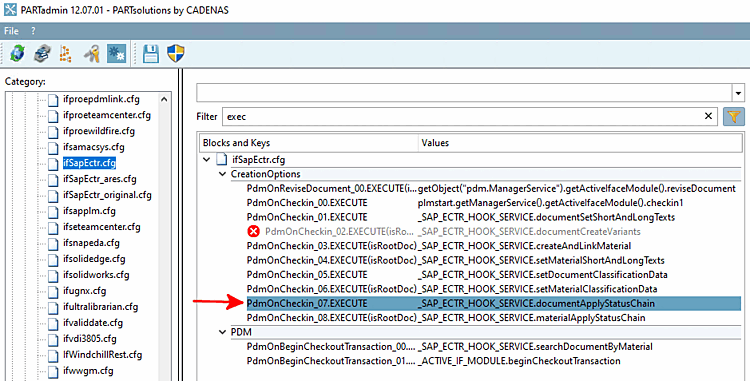Open the top combo box dropdown arrow
Image resolution: width=750 pixels, height=381 pixels.
click(x=738, y=93)
